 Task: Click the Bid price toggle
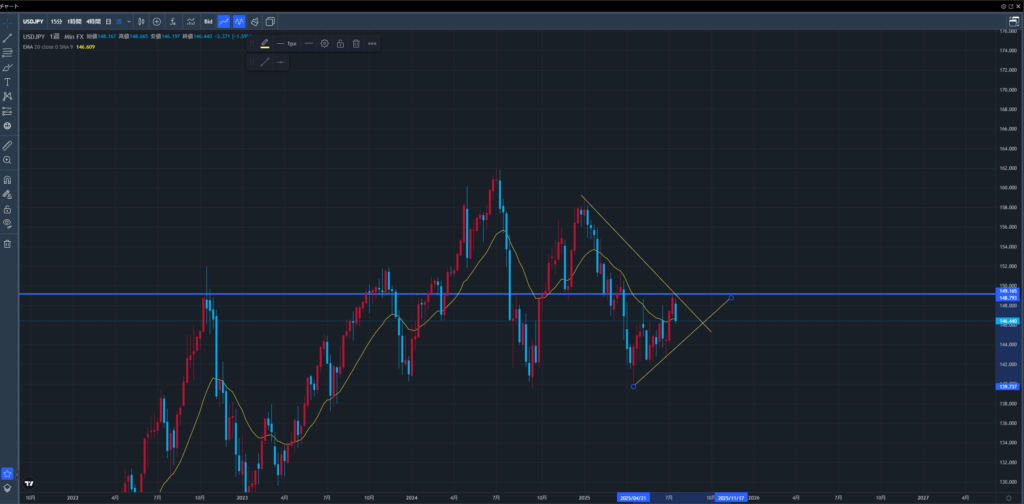[x=208, y=22]
